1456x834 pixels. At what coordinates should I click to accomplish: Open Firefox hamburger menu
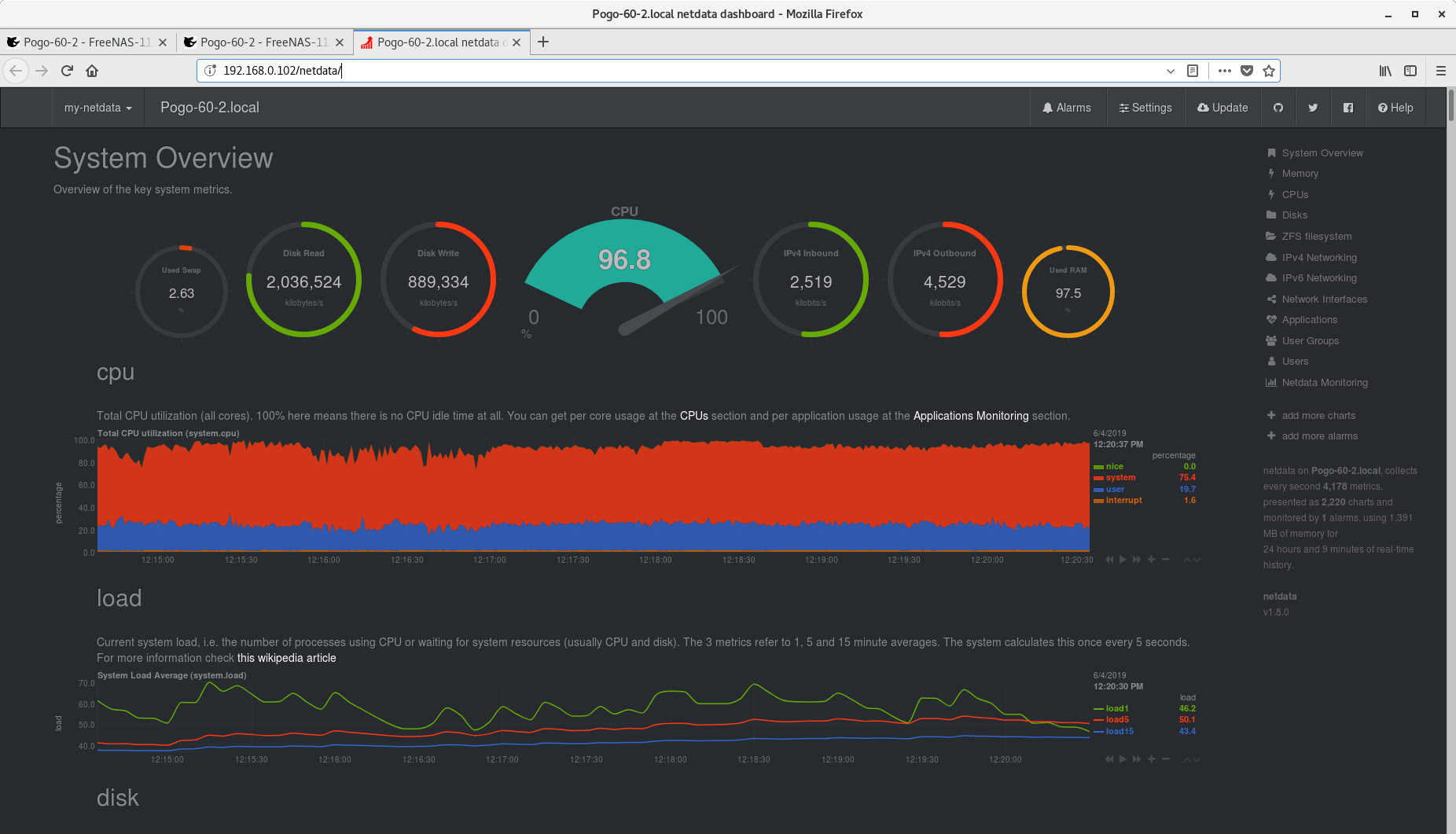point(1441,71)
